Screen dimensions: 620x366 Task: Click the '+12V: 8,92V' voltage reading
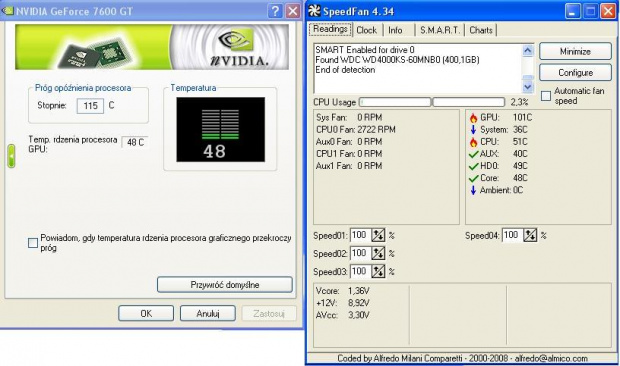342,303
